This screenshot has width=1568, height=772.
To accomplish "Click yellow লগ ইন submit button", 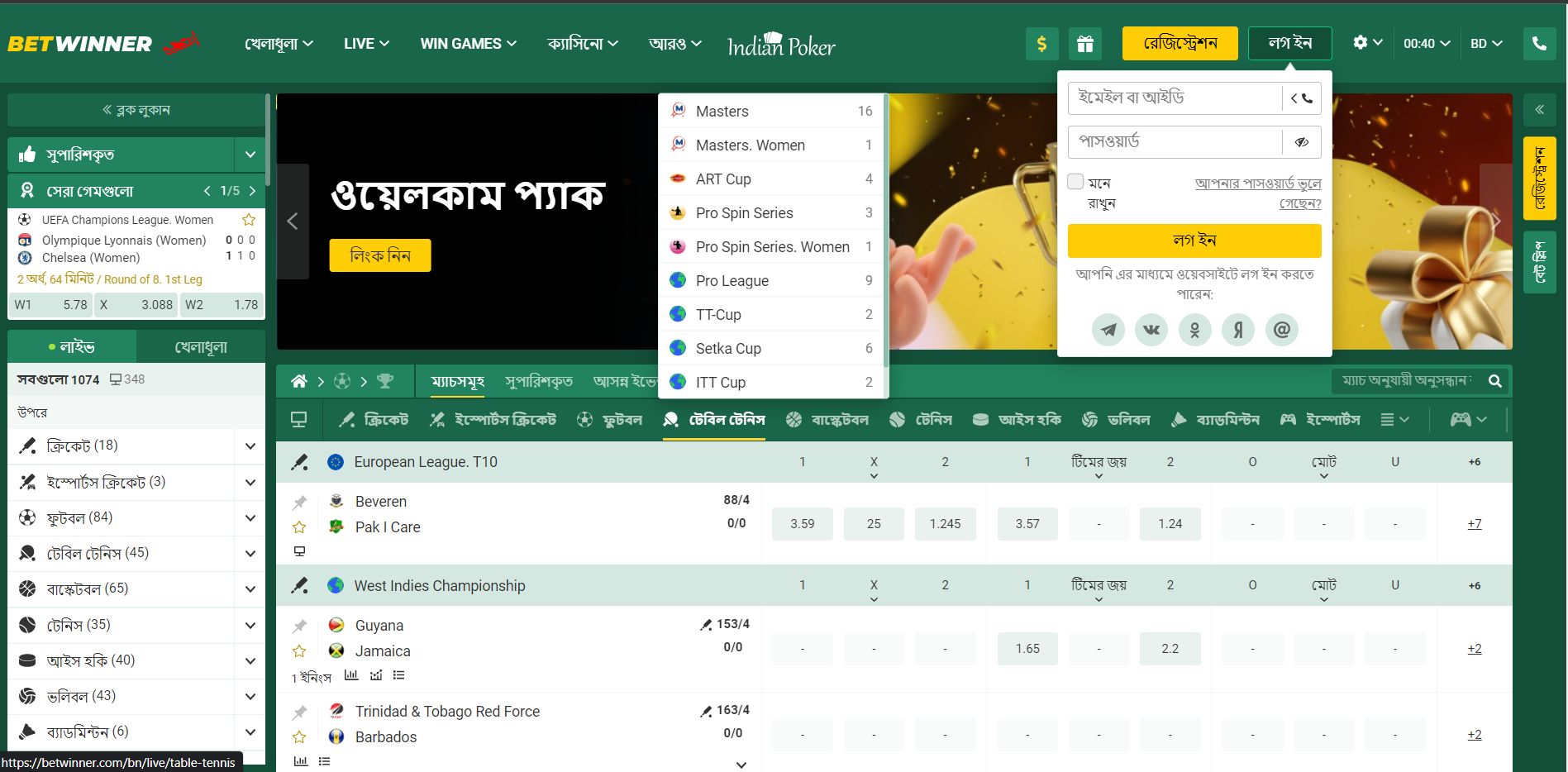I will click(x=1194, y=241).
